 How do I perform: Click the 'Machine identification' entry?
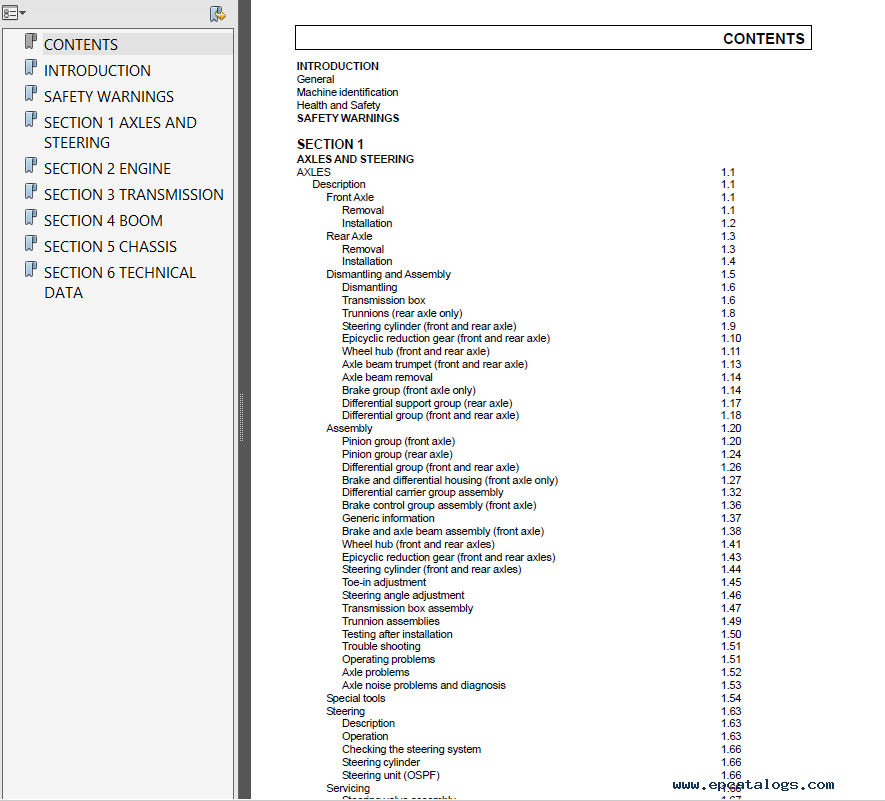point(347,92)
